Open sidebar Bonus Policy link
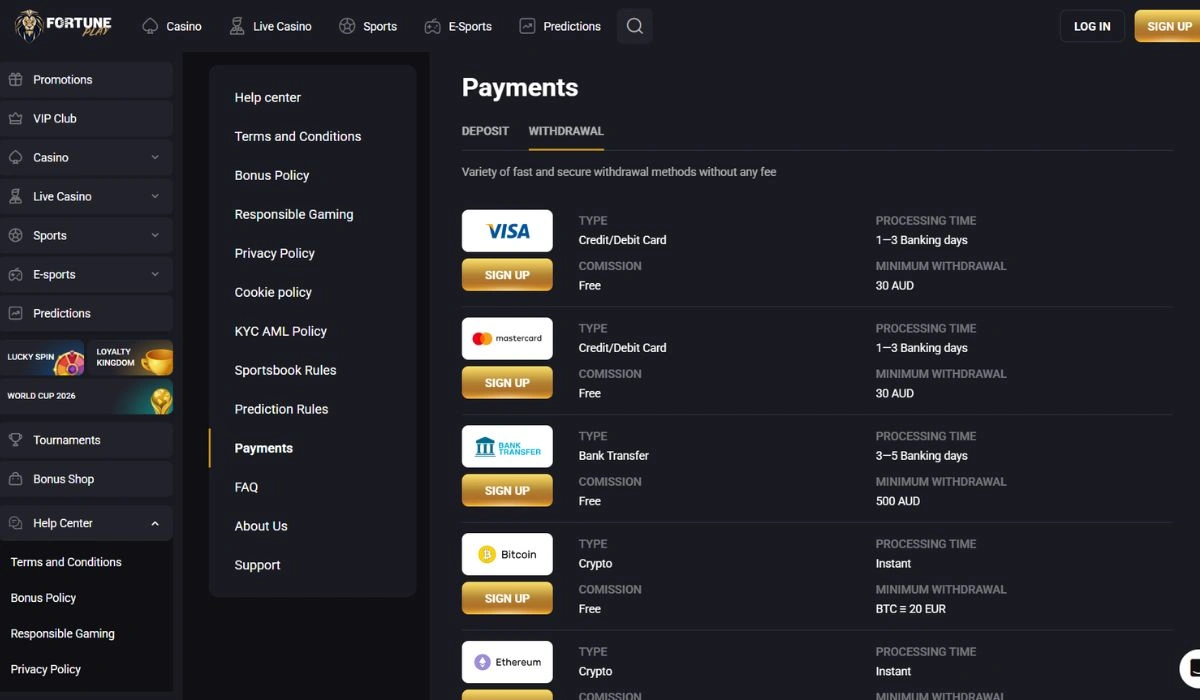The image size is (1200, 700). tap(43, 598)
